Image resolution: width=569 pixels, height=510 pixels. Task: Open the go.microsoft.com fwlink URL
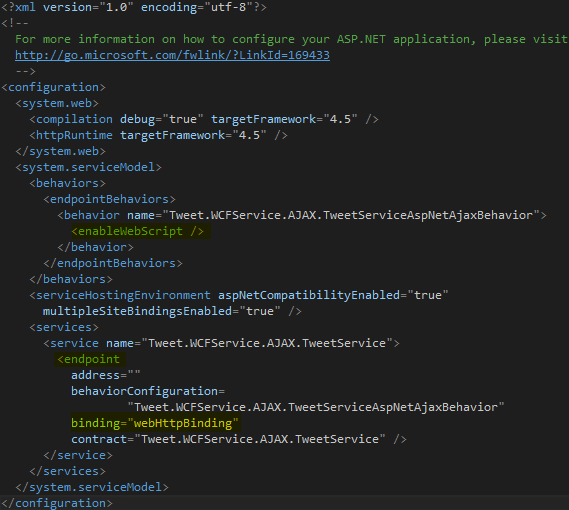[x=172, y=55]
